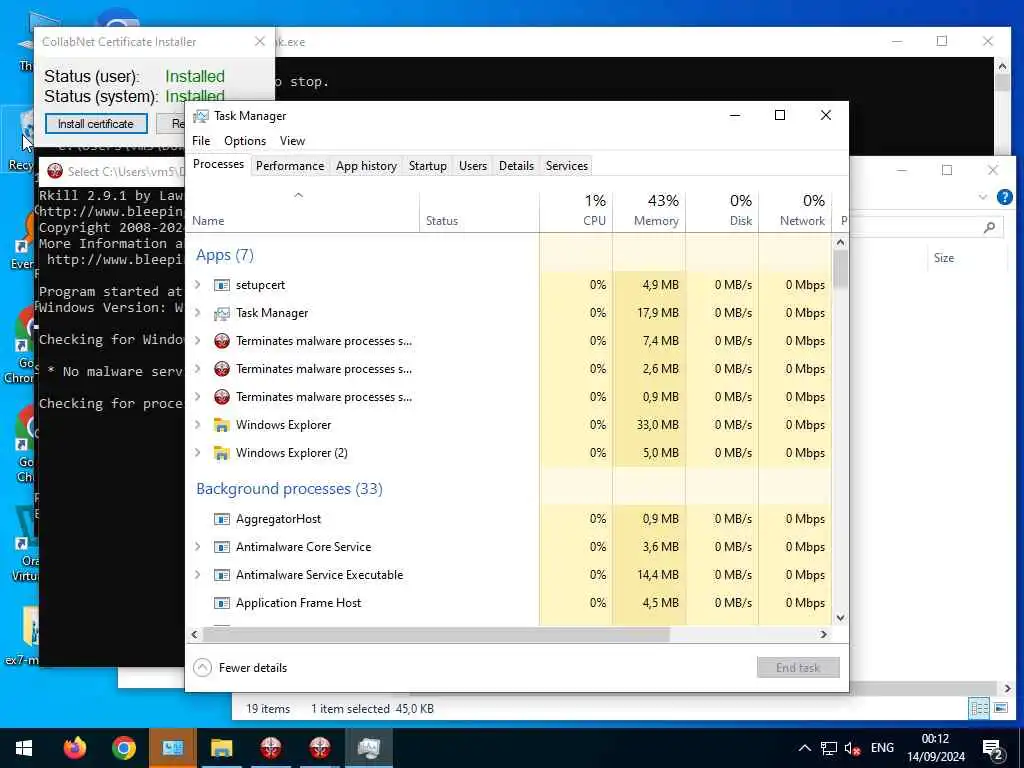Image resolution: width=1024 pixels, height=768 pixels.
Task: Click the network tray icon
Action: point(829,748)
